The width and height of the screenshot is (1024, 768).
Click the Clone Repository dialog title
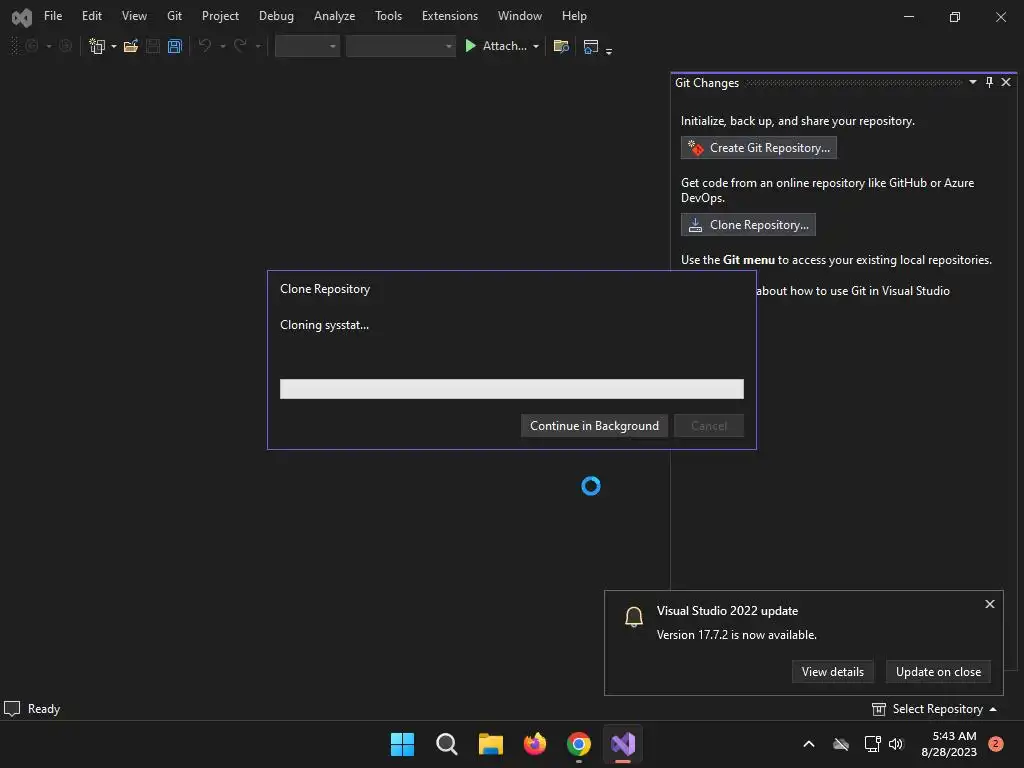pyautogui.click(x=325, y=289)
